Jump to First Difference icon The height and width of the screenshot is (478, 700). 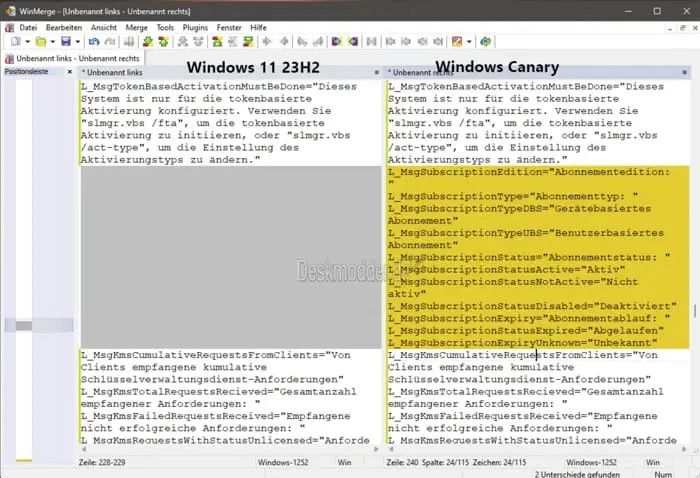217,42
